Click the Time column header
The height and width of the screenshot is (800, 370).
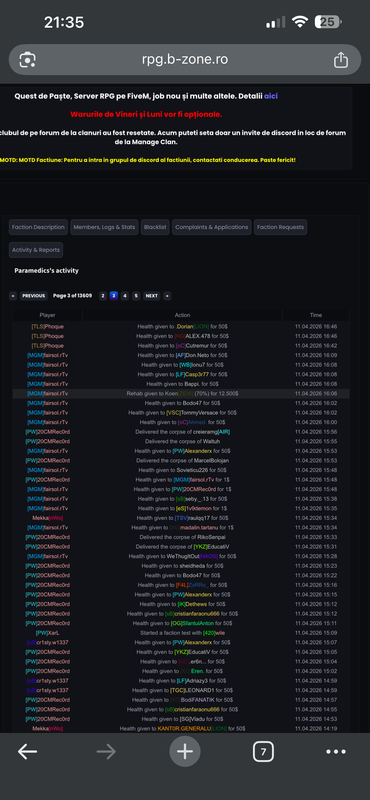click(x=316, y=315)
